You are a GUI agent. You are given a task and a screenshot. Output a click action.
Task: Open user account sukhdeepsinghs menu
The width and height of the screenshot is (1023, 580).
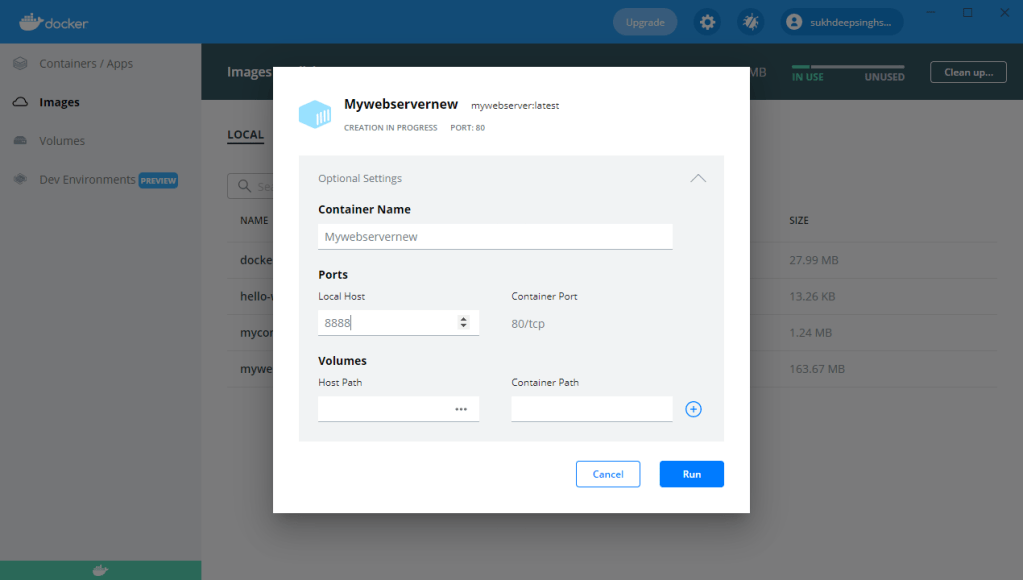click(x=842, y=22)
